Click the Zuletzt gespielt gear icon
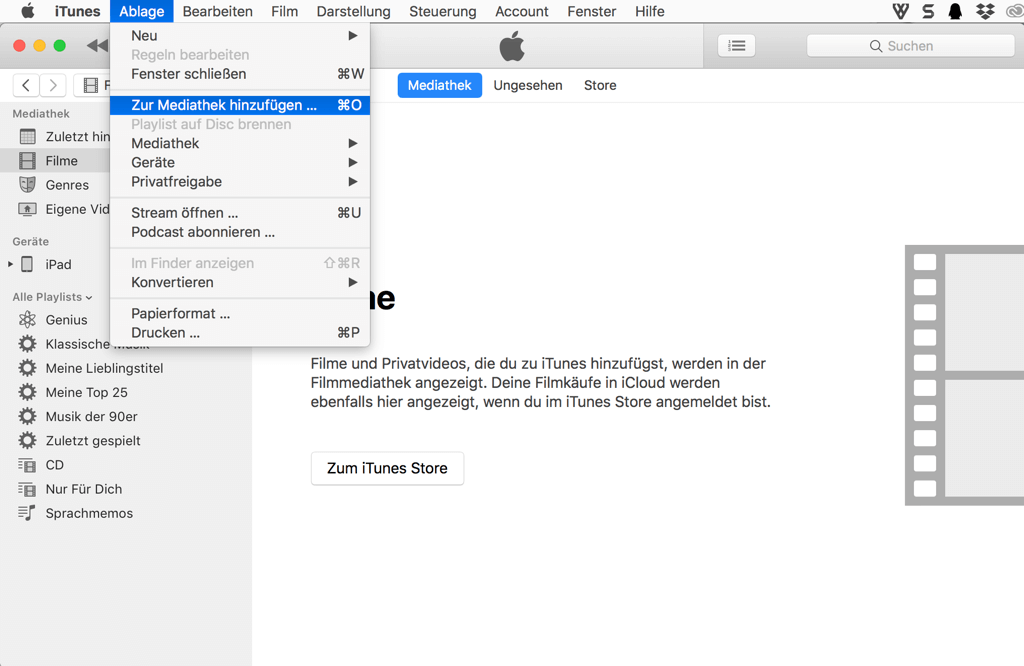Image resolution: width=1024 pixels, height=666 pixels. (27, 440)
